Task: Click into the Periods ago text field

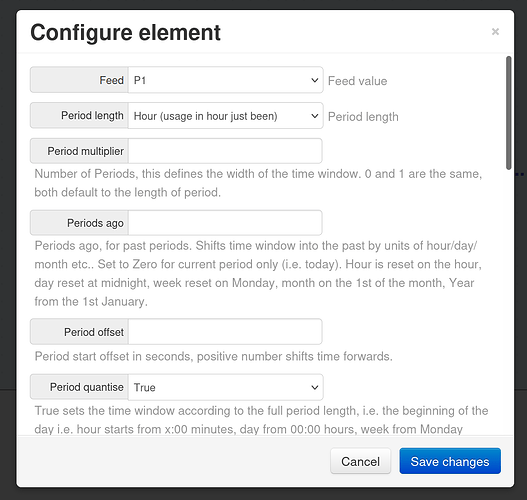Action: point(225,223)
